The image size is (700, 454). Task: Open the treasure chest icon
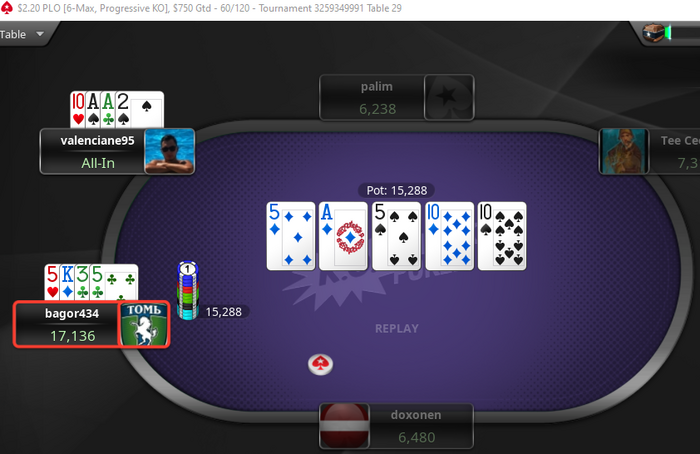[653, 33]
